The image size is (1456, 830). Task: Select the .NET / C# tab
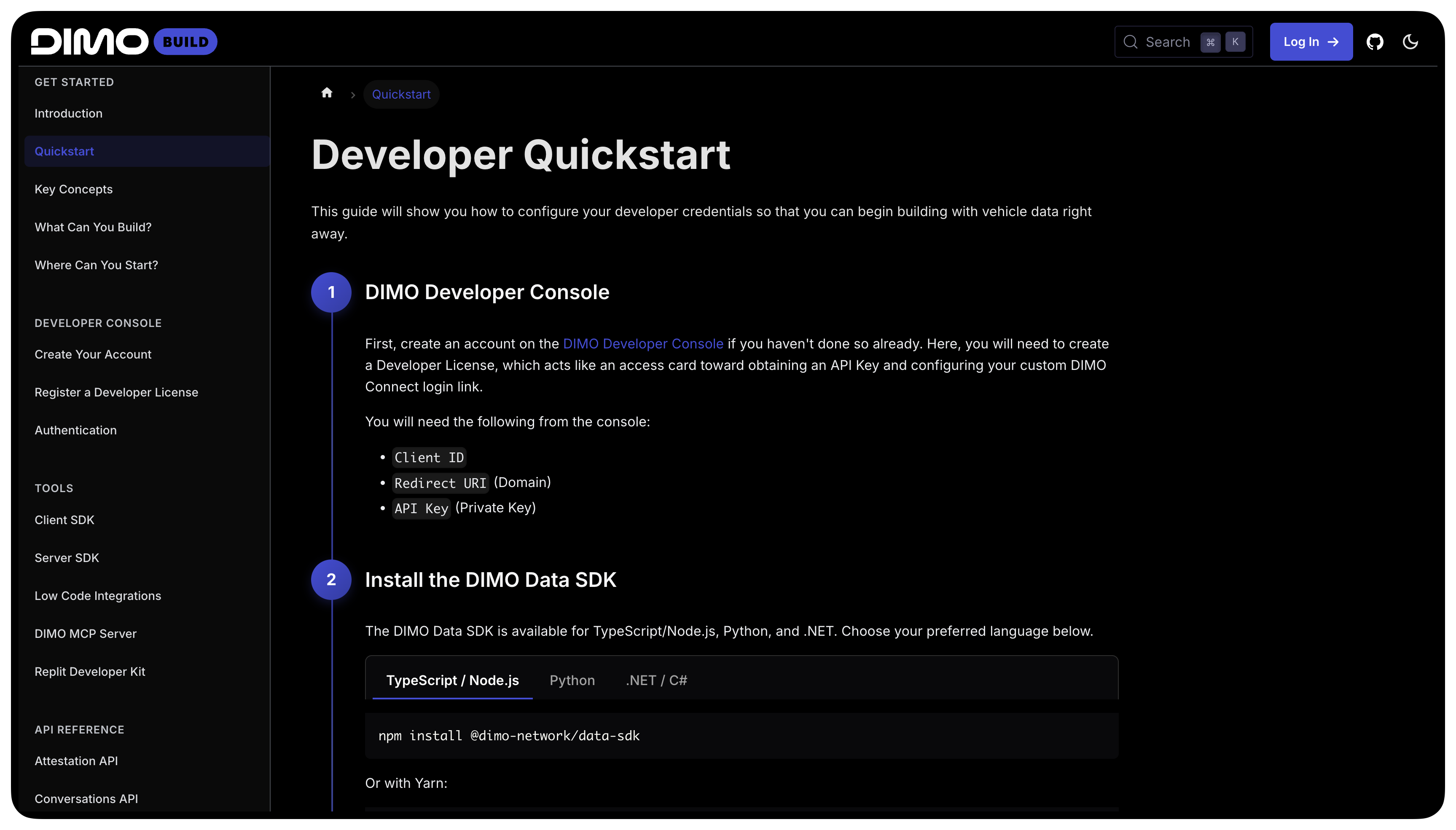tap(656, 680)
